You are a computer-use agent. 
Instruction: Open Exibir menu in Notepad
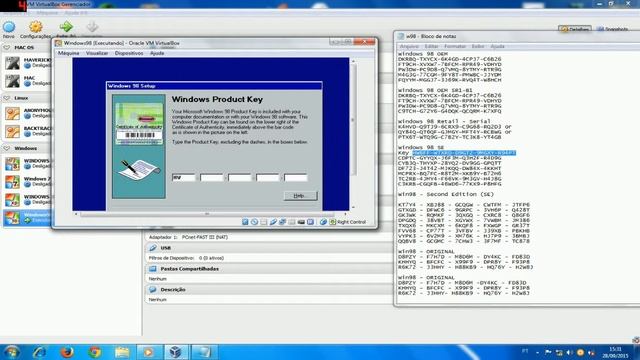click(478, 47)
